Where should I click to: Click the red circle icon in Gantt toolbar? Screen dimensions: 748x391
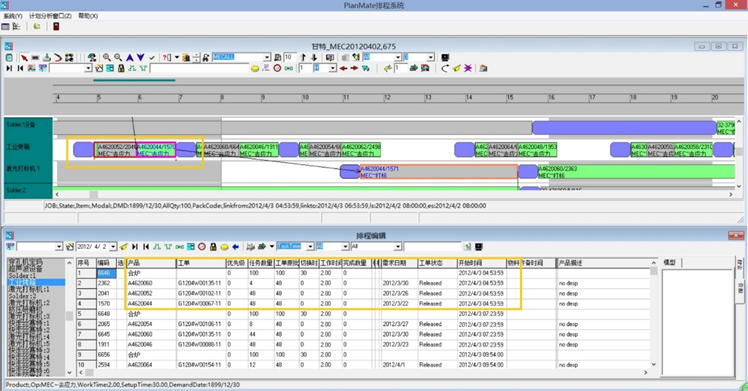point(277,68)
